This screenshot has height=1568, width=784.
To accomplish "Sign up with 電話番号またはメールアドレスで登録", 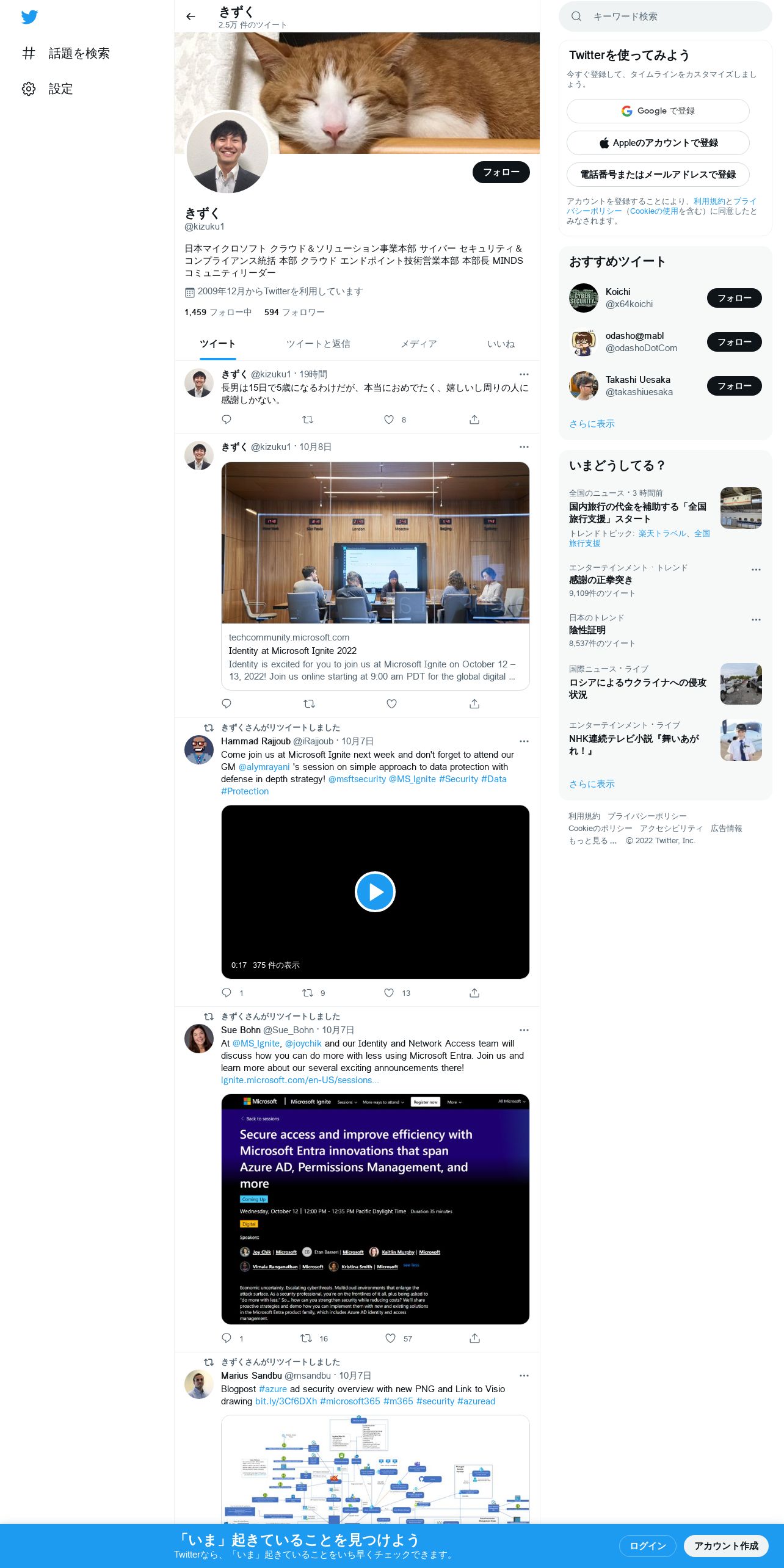I will pos(658,175).
